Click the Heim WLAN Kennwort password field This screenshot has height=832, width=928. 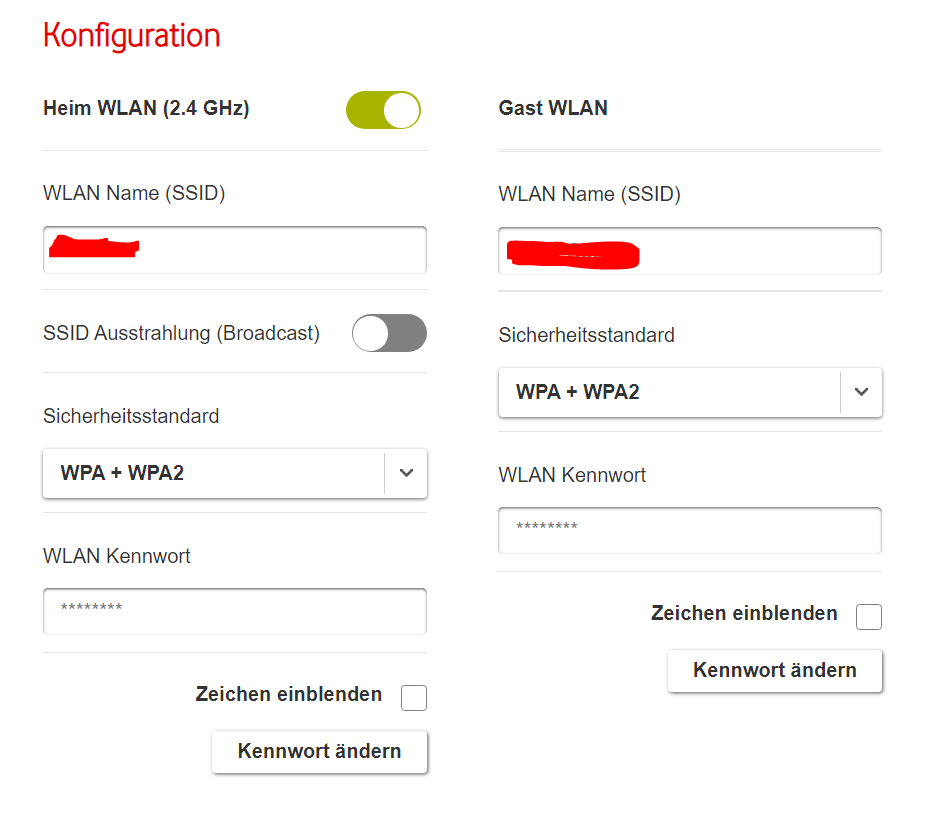click(x=235, y=611)
